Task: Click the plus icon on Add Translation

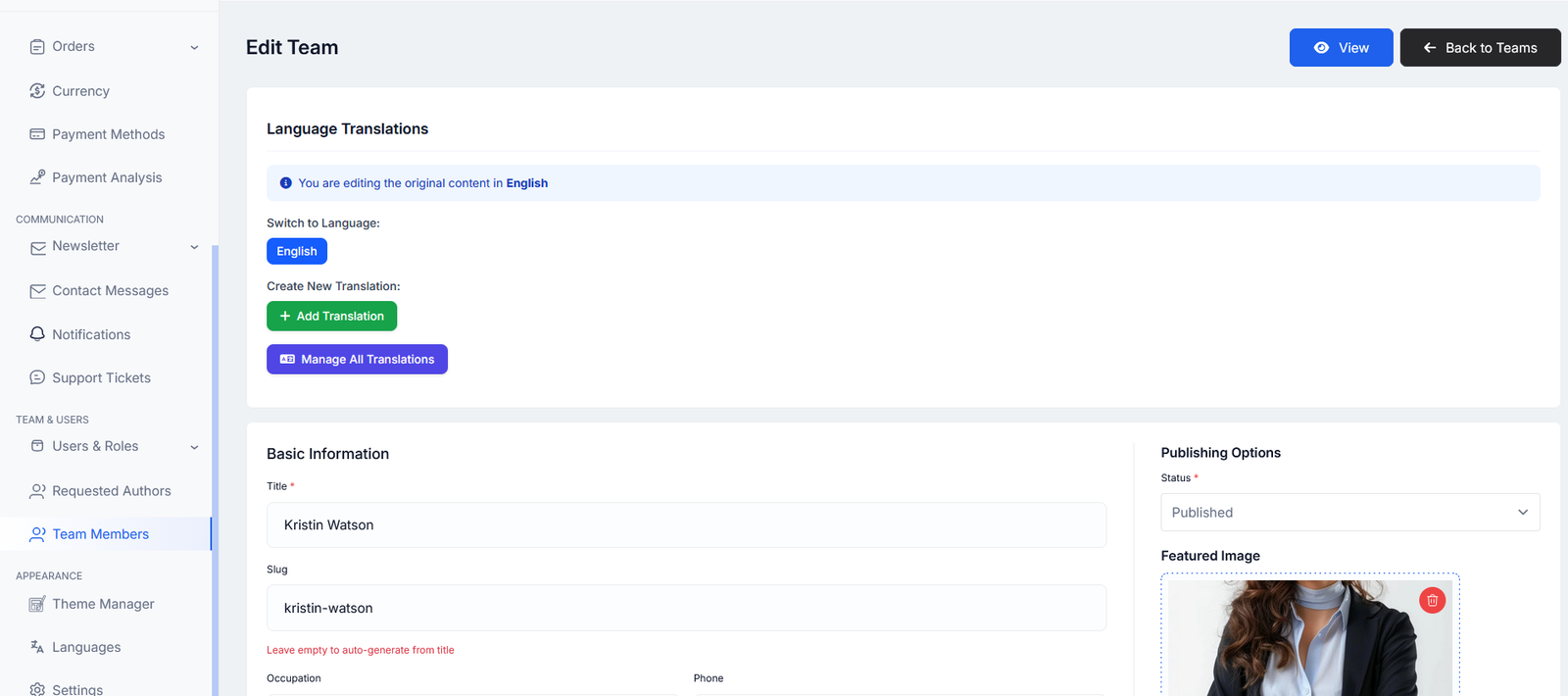Action: (x=285, y=316)
